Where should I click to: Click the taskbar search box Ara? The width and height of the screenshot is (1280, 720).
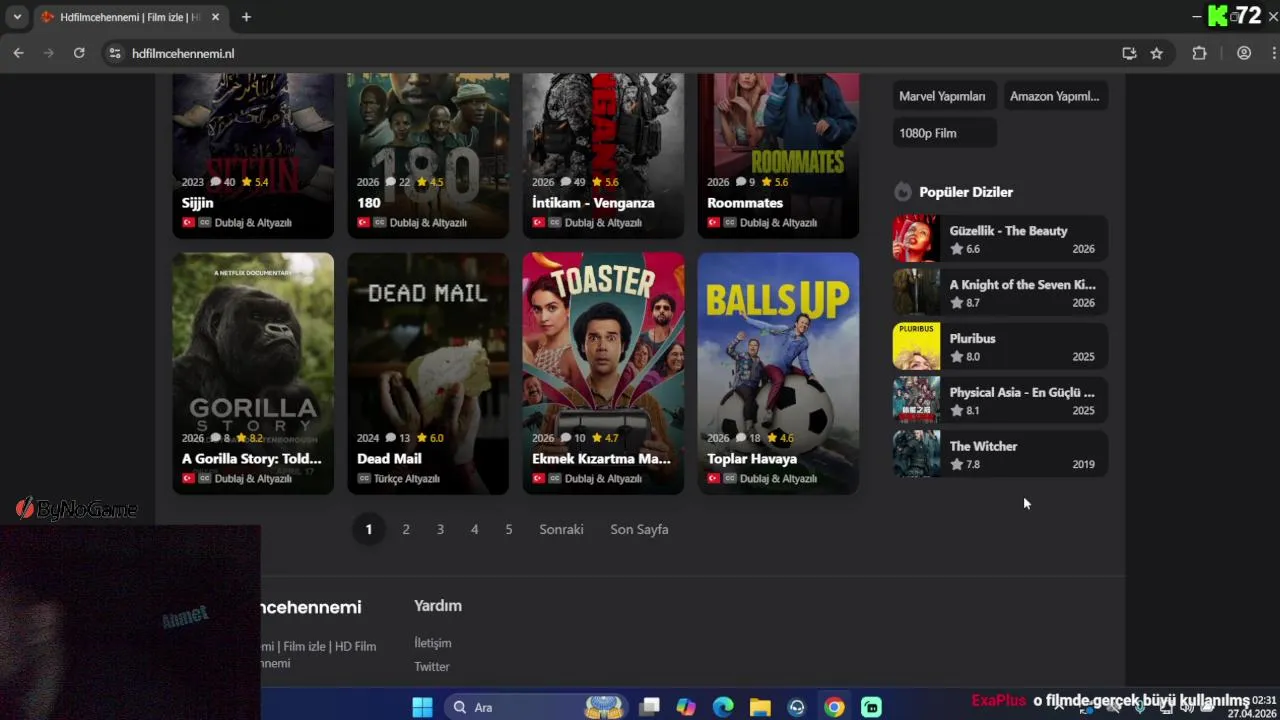coord(535,707)
